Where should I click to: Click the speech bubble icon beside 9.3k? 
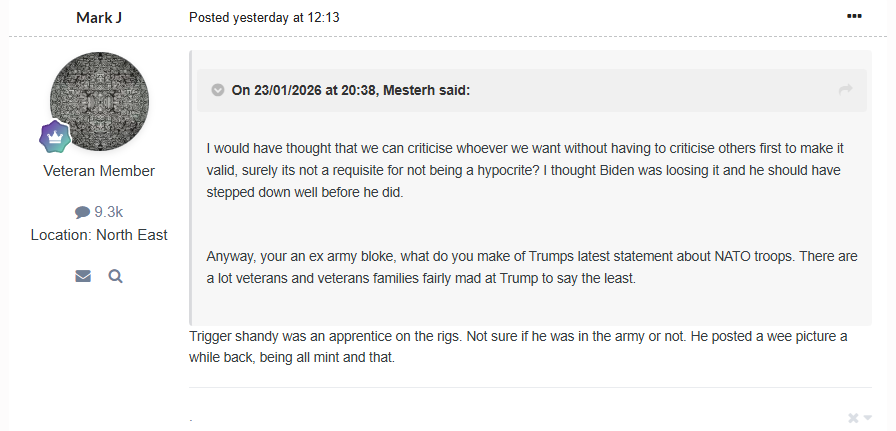click(82, 213)
